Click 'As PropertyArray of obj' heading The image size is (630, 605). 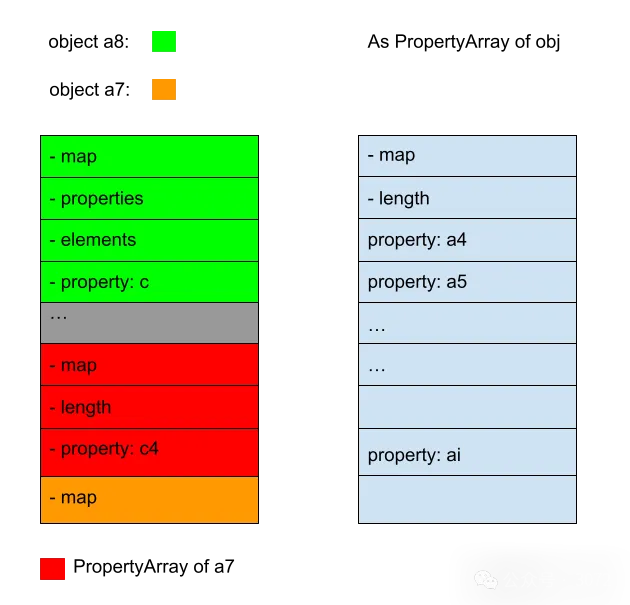pyautogui.click(x=464, y=42)
